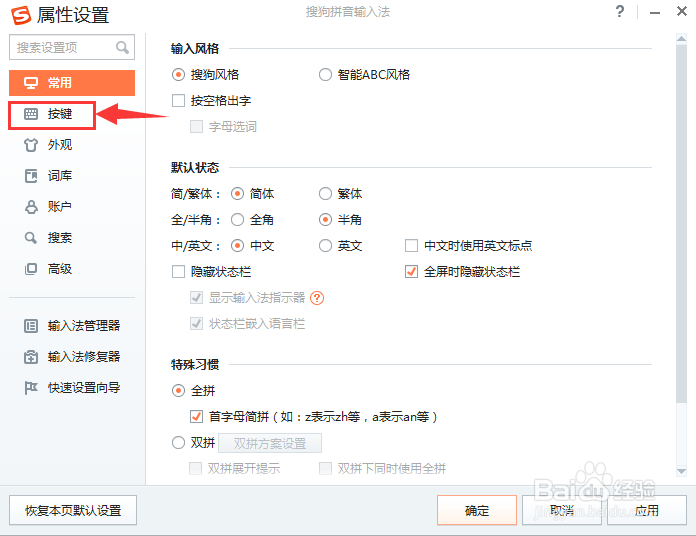Toggle the 隐藏状态栏 checkbox

pos(178,272)
